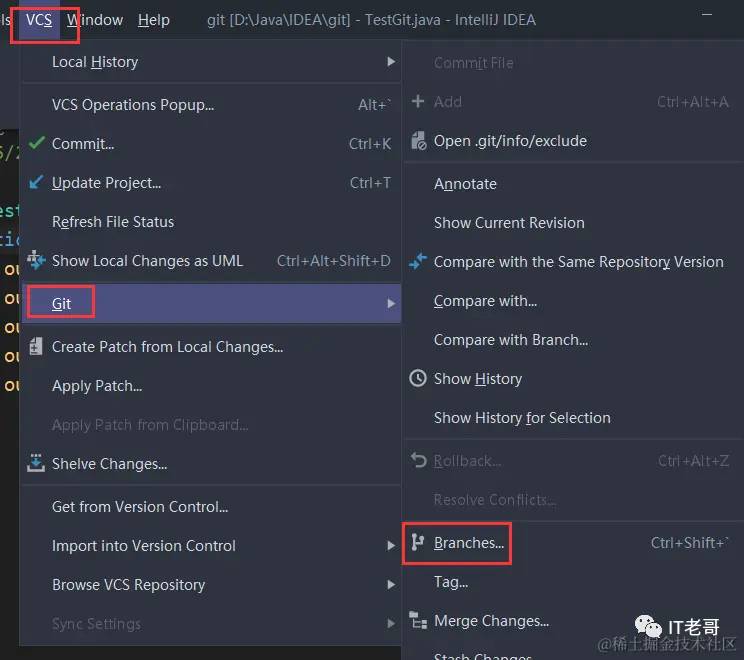Click the Shelve Changes tray icon

36,463
